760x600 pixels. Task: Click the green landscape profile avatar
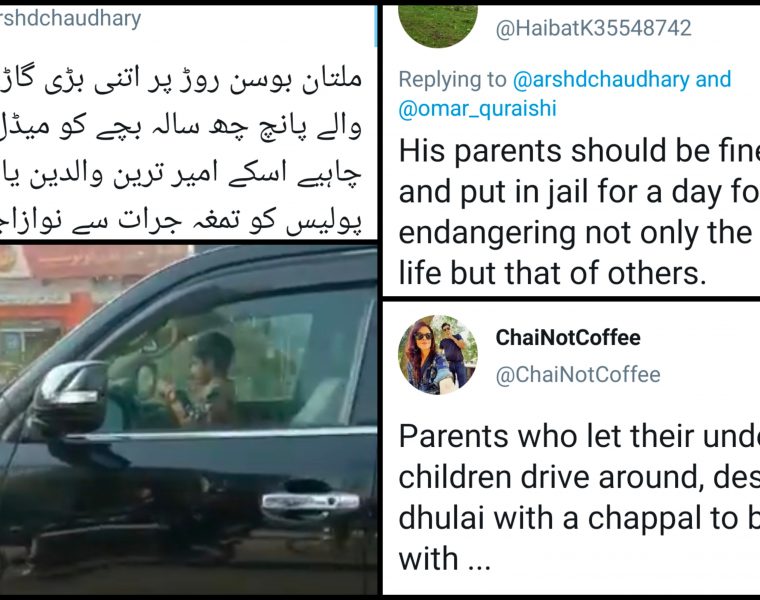click(x=438, y=24)
